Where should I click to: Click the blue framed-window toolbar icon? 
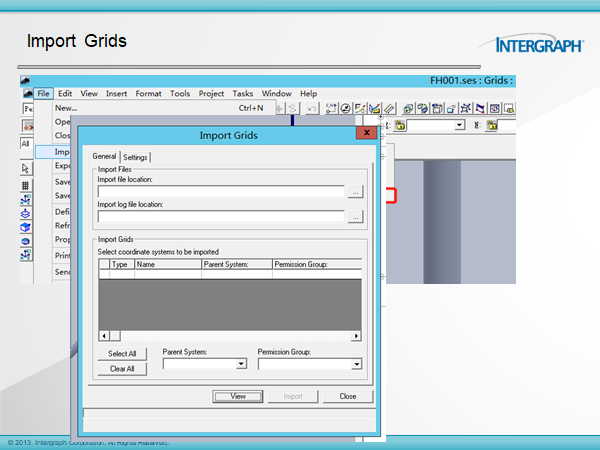point(494,109)
